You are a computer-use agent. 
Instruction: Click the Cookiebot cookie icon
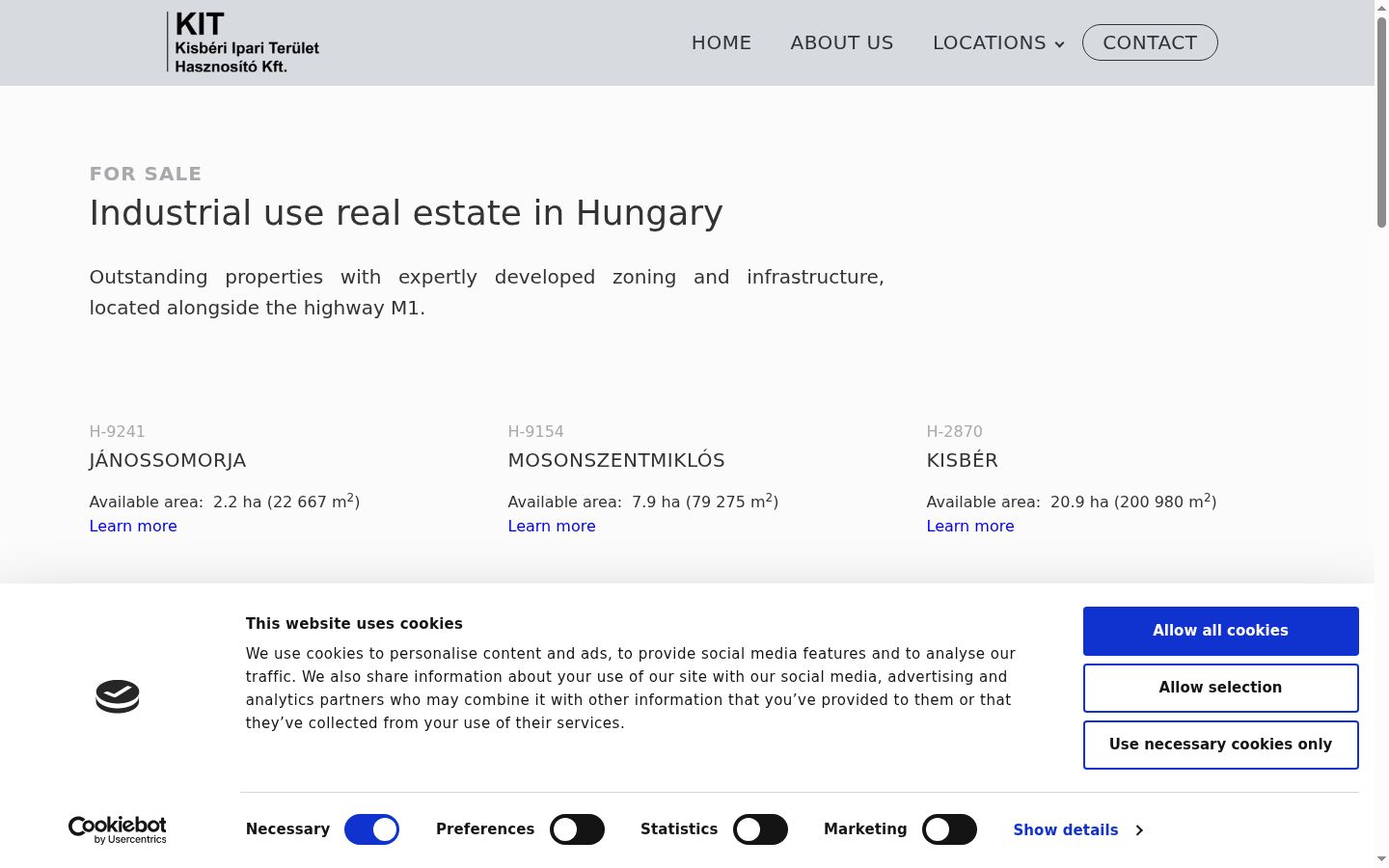point(118,696)
